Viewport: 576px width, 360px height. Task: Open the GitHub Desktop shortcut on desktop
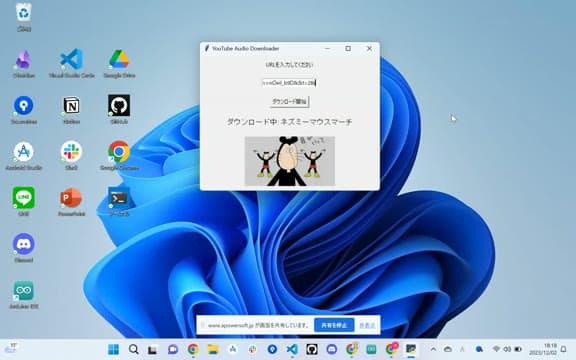pyautogui.click(x=119, y=109)
